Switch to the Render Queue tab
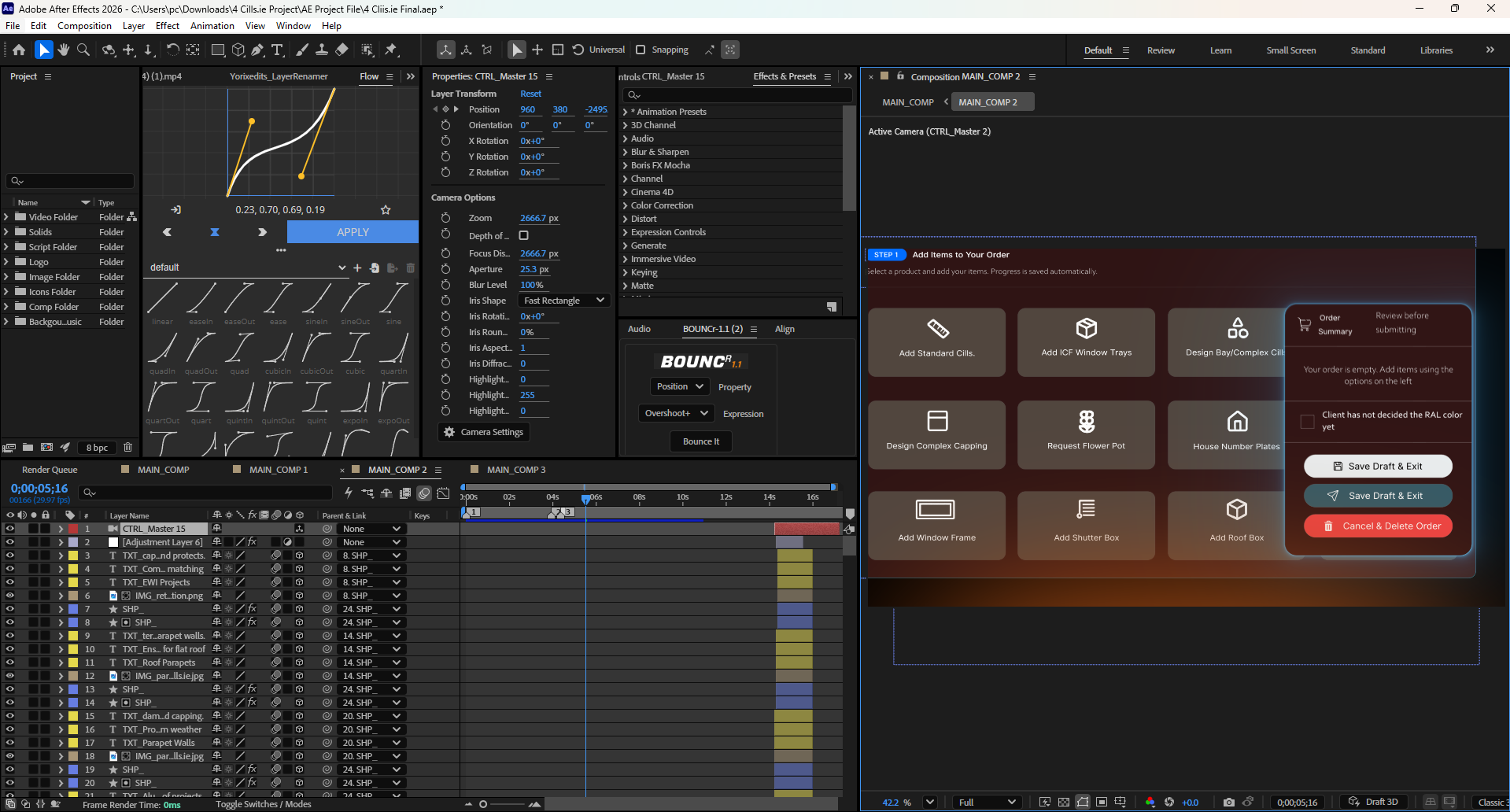Viewport: 1510px width, 812px height. click(x=50, y=470)
